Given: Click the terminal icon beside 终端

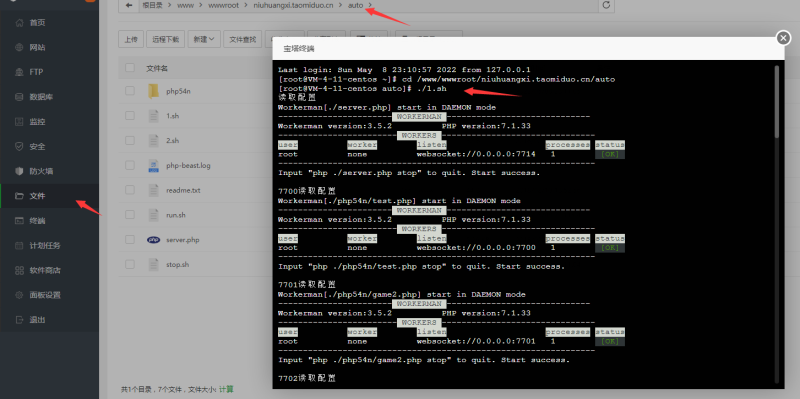Looking at the screenshot, I should point(19,221).
